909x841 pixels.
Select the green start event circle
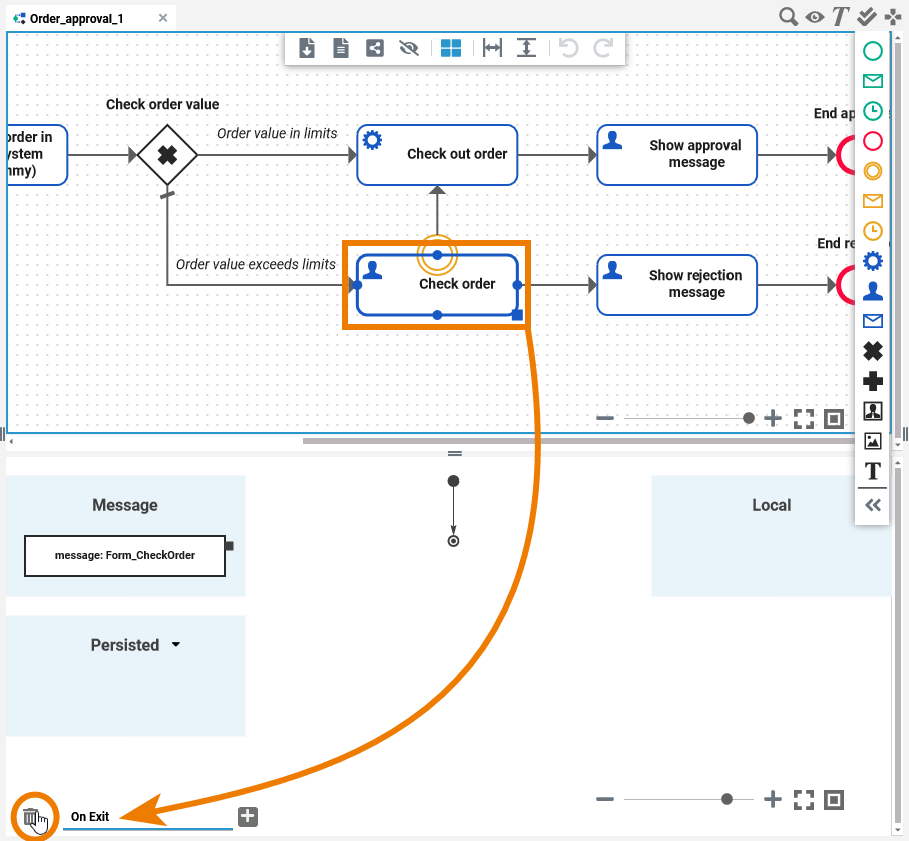coord(873,51)
